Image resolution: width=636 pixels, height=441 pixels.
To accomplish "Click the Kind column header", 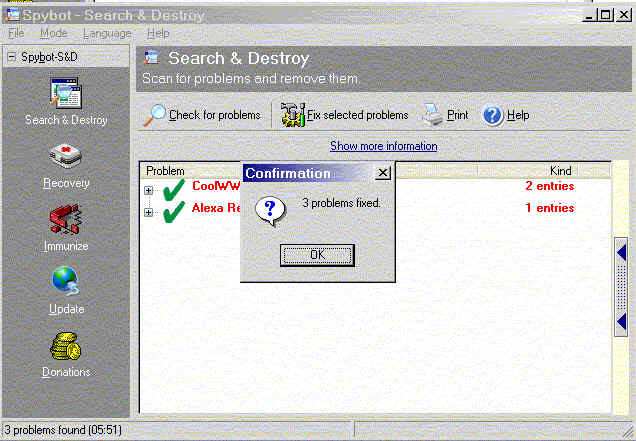I will pyautogui.click(x=561, y=171).
